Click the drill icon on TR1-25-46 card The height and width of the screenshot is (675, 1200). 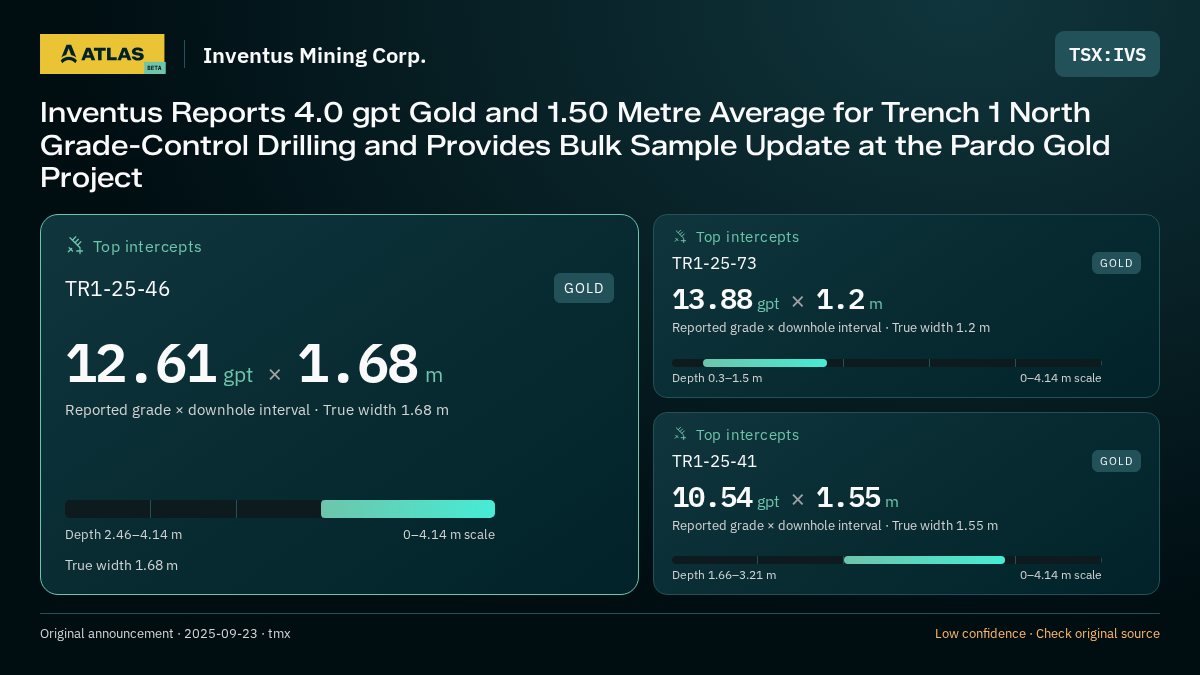point(75,246)
